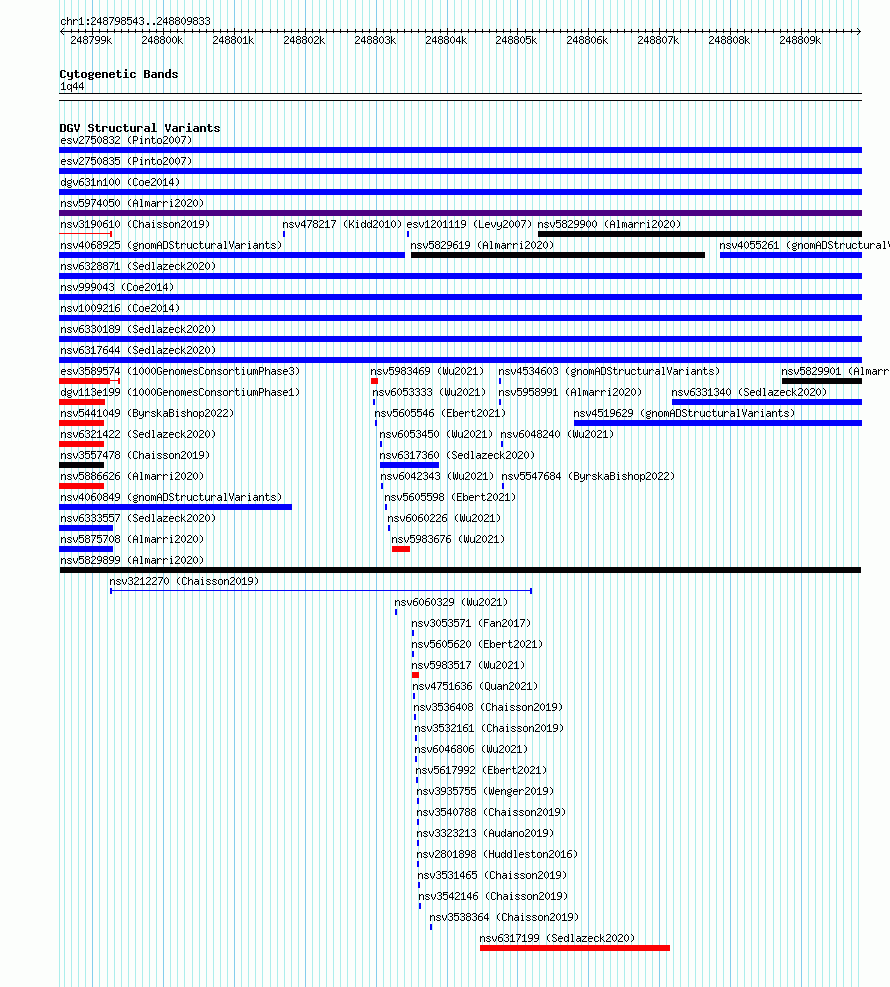890x987 pixels.
Task: Click the DGV Structural Variants track title
Action: [x=140, y=128]
